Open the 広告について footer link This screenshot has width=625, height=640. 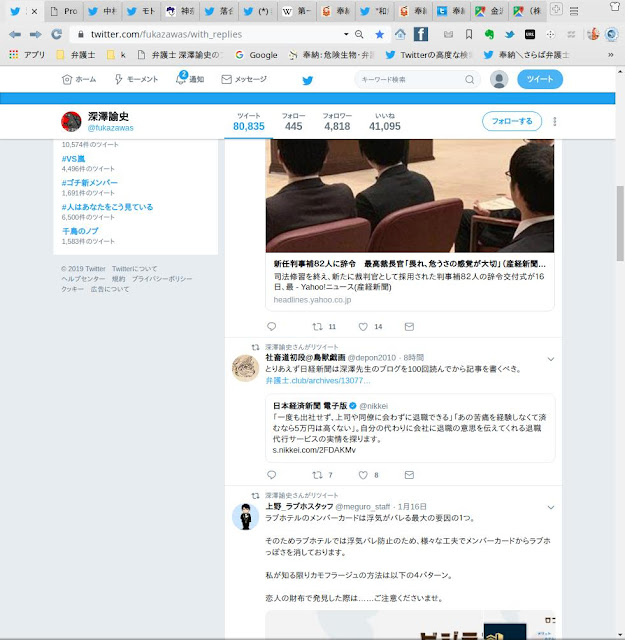pyautogui.click(x=110, y=289)
